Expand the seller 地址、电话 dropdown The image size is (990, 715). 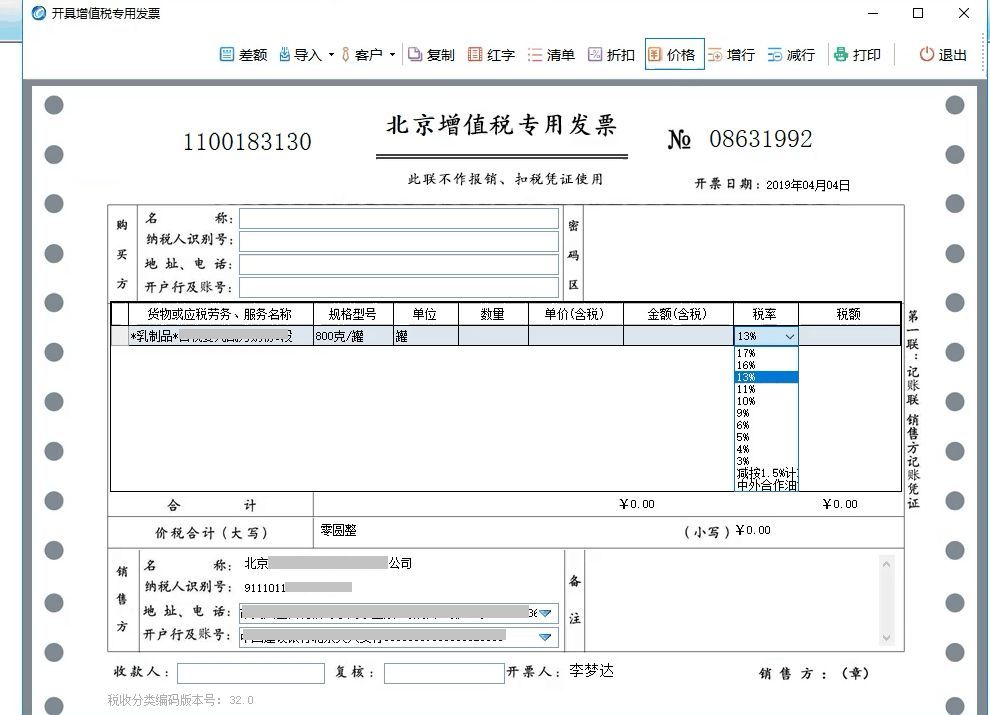coord(546,613)
